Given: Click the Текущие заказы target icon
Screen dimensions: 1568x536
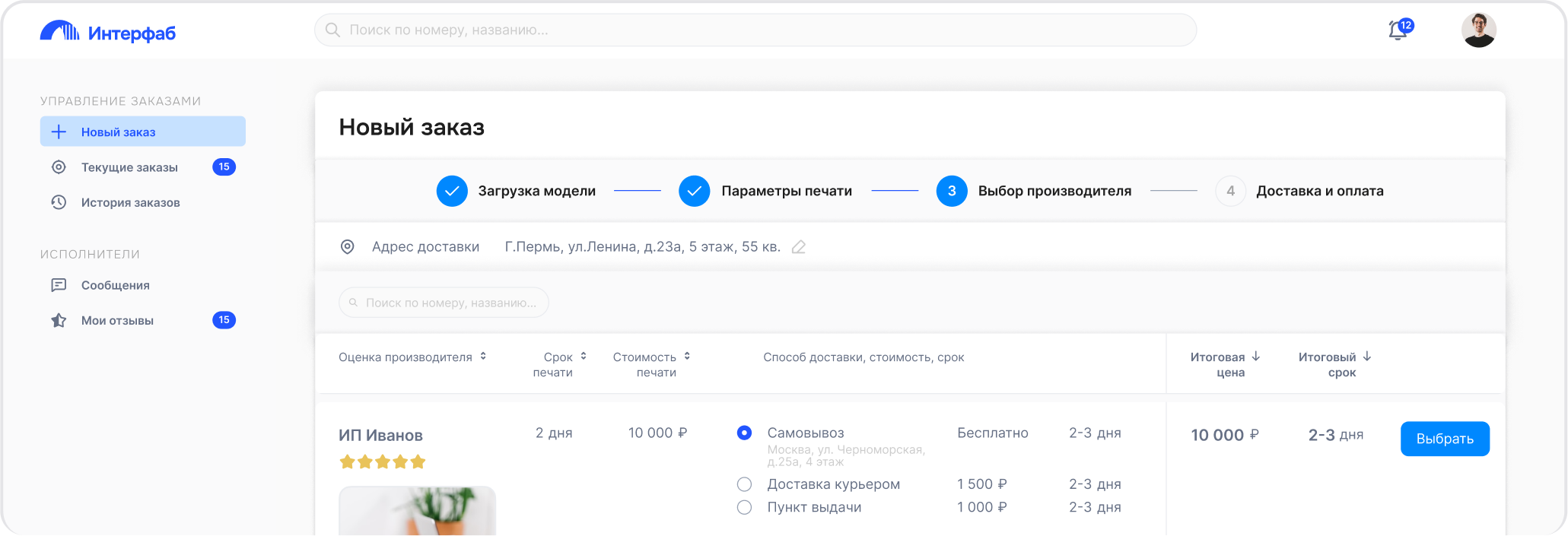Looking at the screenshot, I should 59,167.
